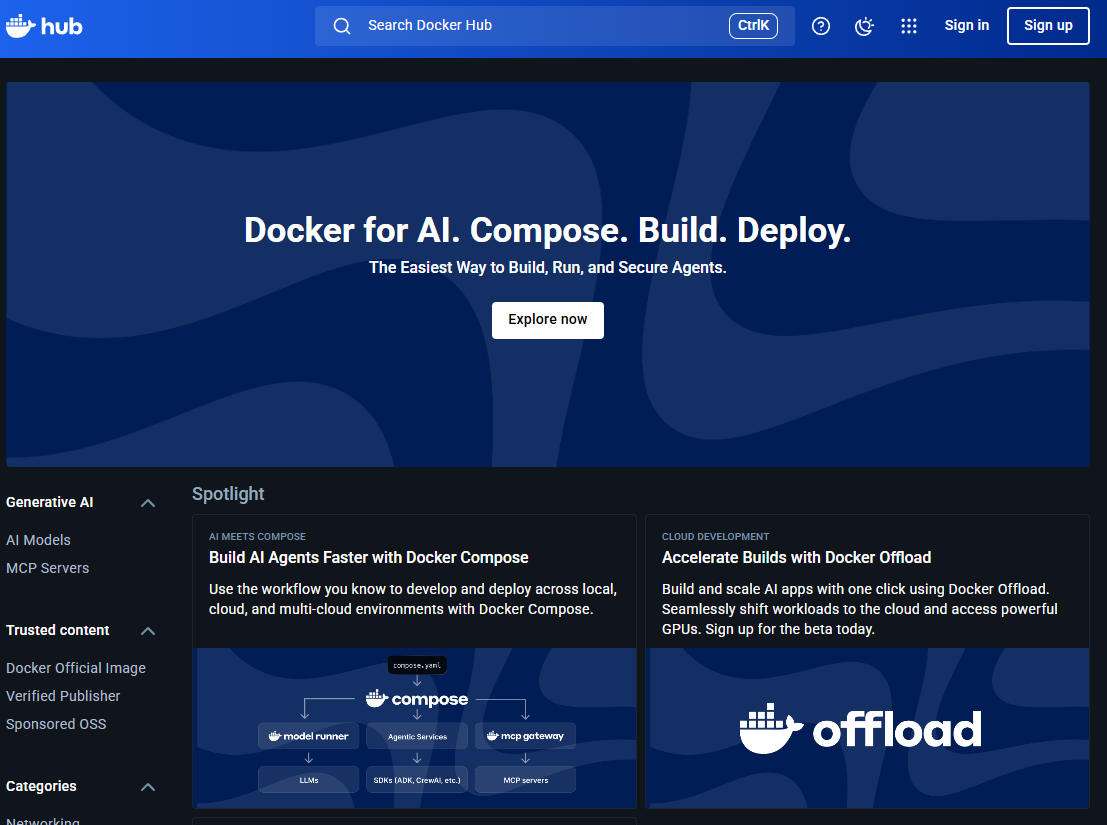Select AI Models in the sidebar
The width and height of the screenshot is (1107, 825).
(x=38, y=540)
